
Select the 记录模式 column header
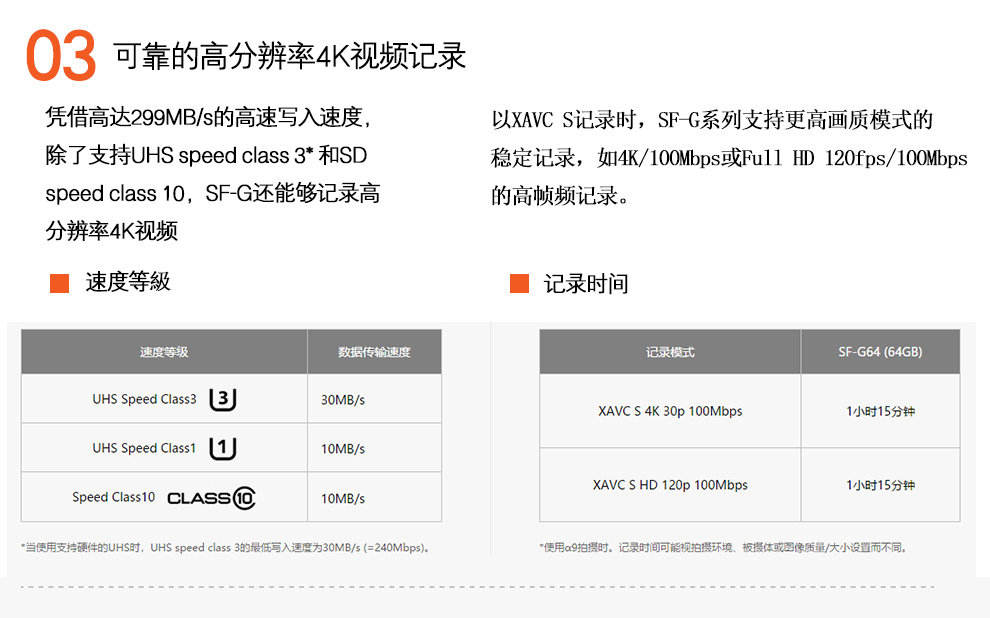670,352
